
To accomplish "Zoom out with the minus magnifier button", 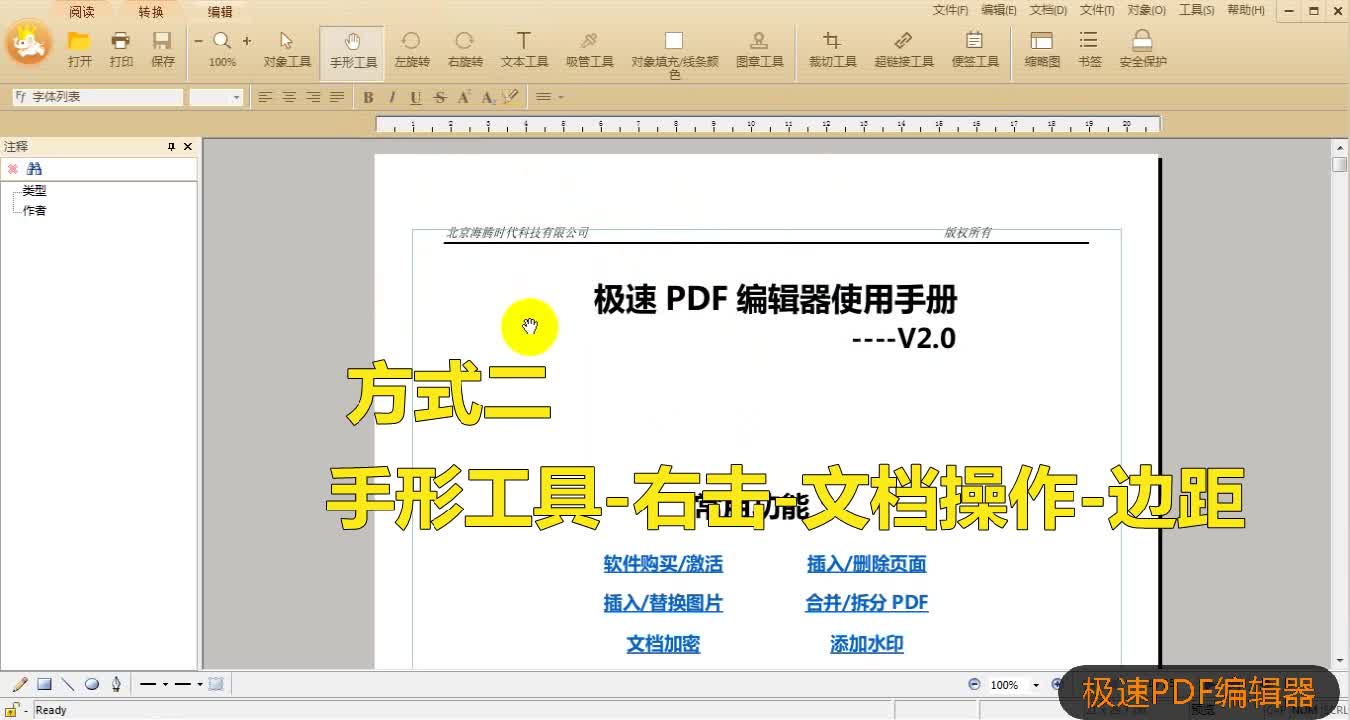I will [x=198, y=41].
